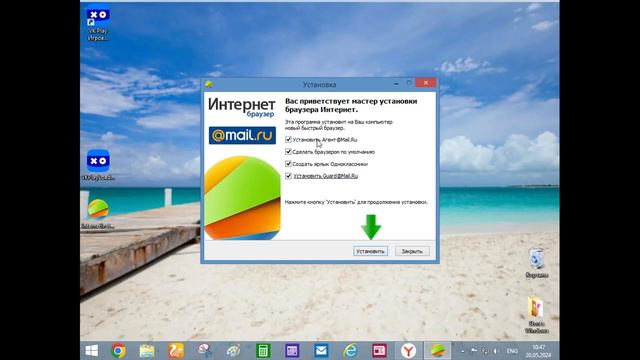Image resolution: width=640 pixels, height=360 pixels.
Task: Click the colorful browser logo image
Action: pyautogui.click(x=242, y=198)
